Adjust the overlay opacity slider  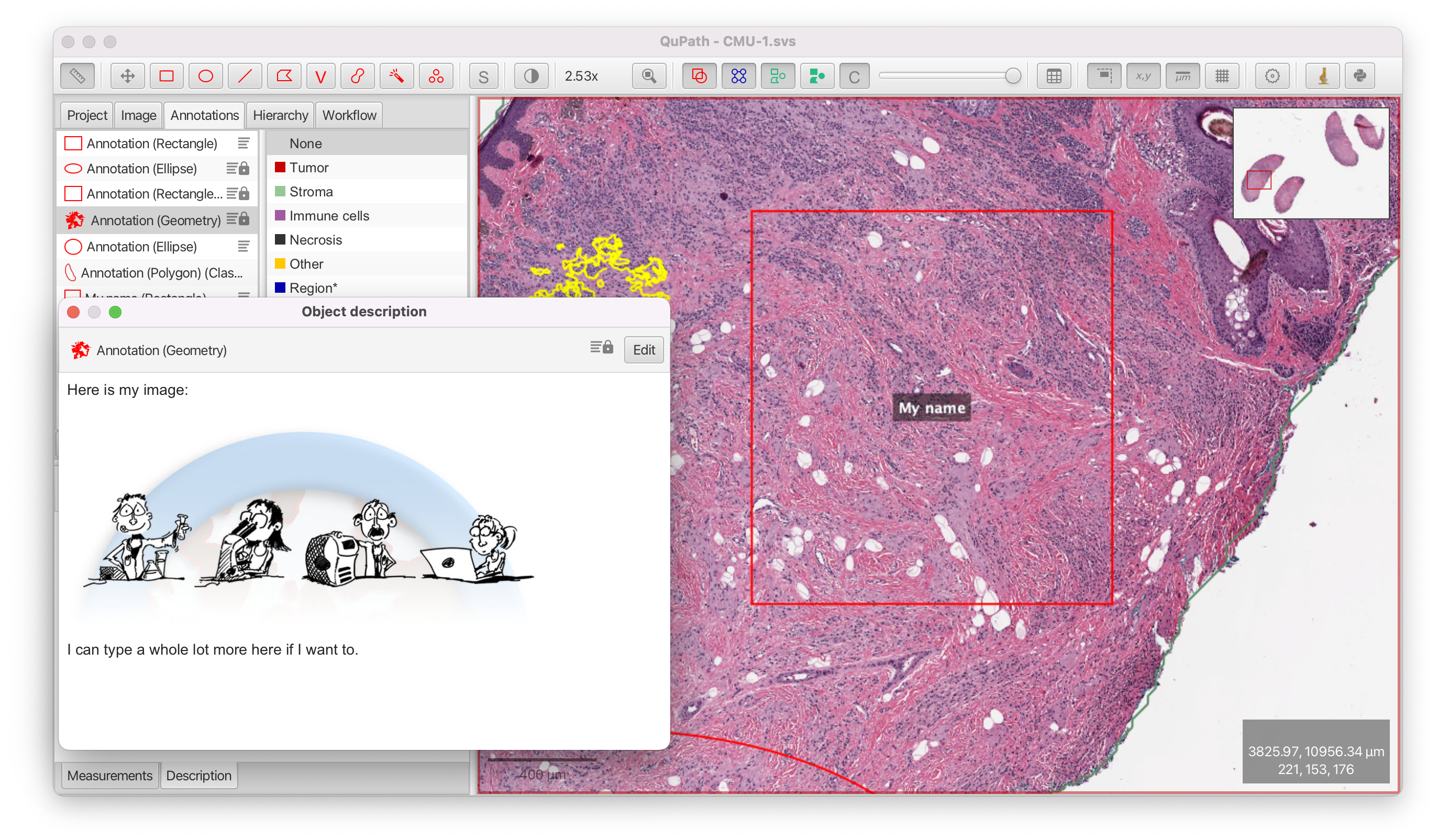(950, 76)
